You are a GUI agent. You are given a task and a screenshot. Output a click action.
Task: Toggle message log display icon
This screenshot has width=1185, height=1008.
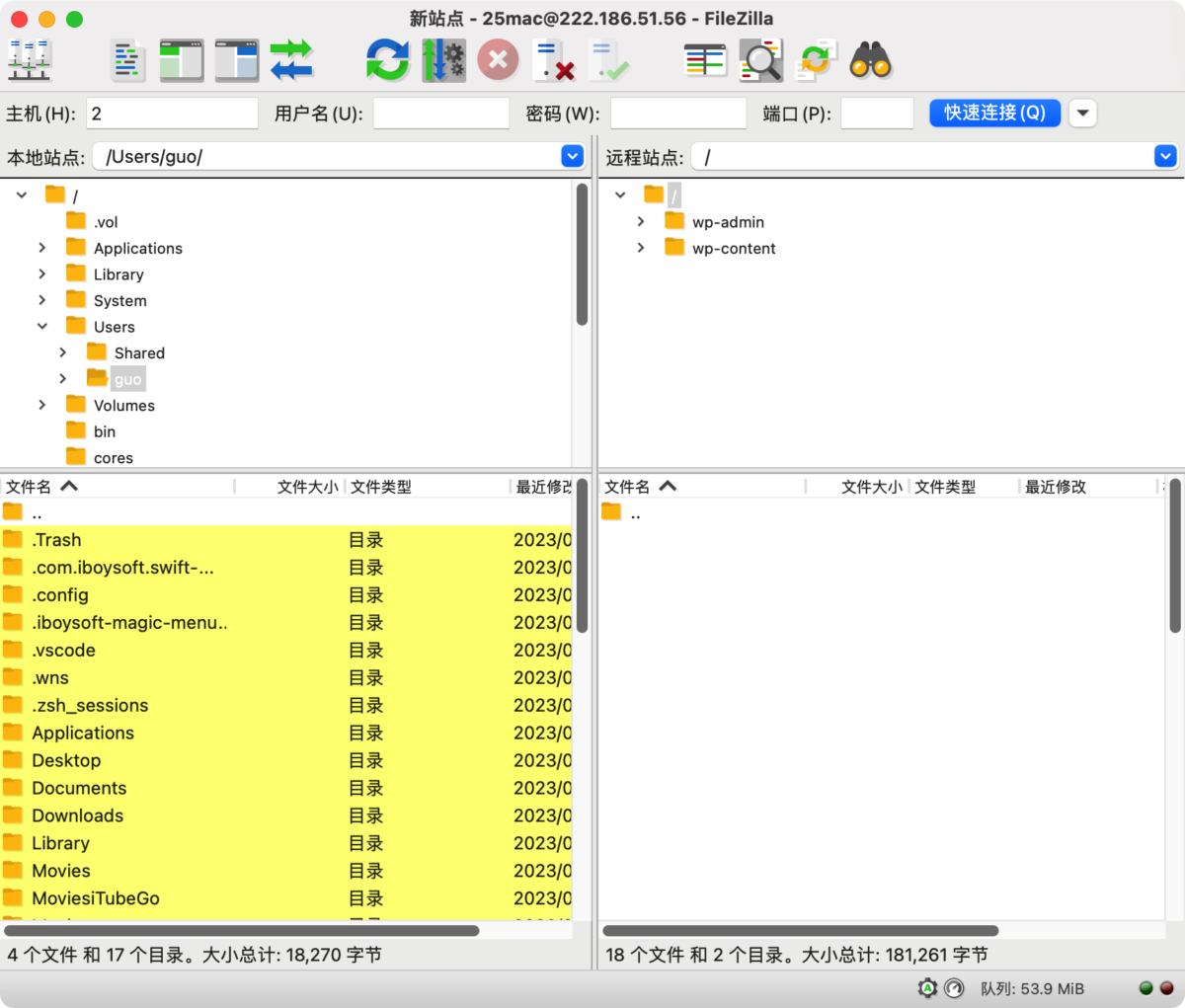(127, 61)
